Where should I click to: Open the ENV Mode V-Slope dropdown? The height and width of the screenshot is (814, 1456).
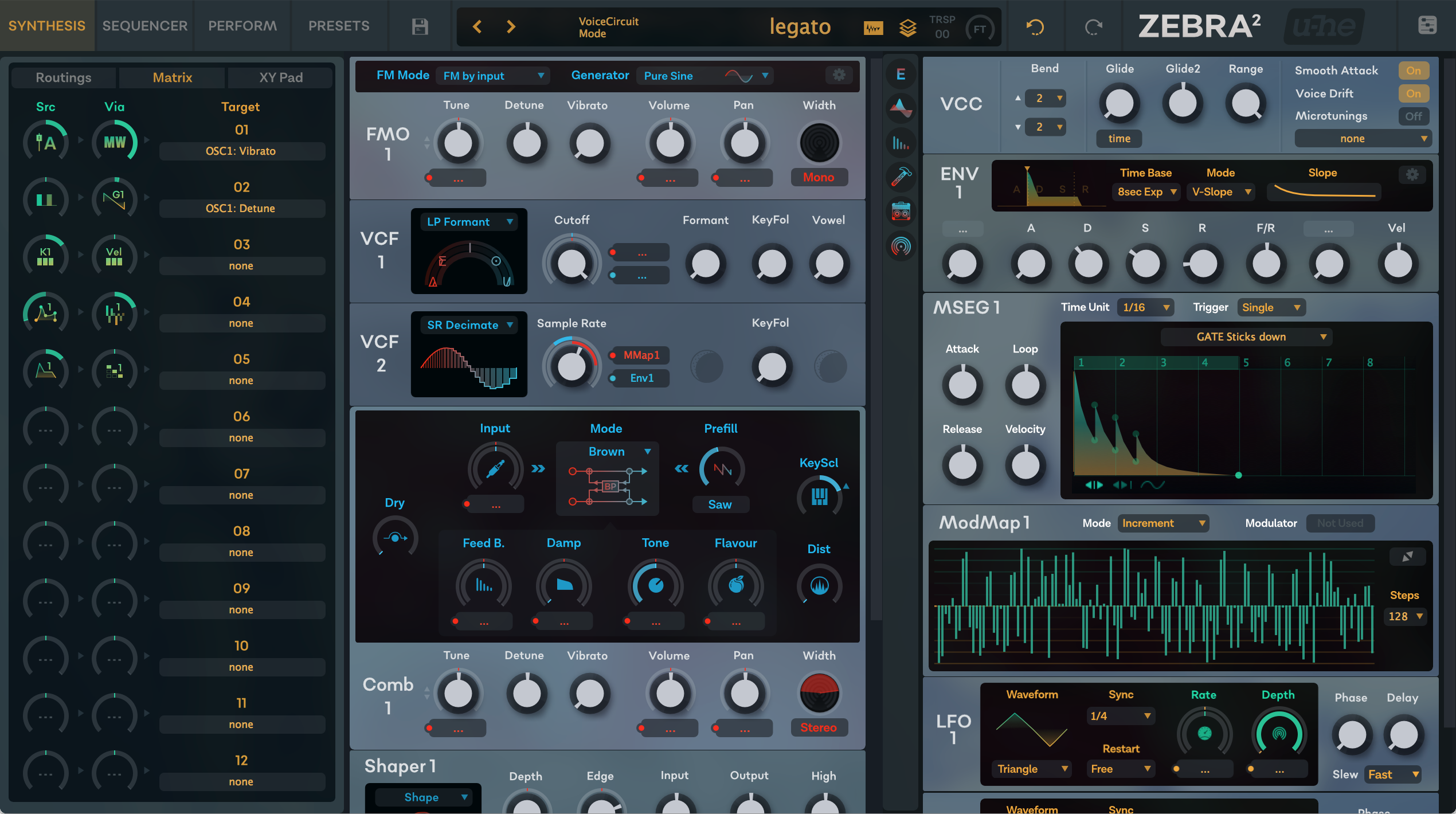coord(1221,191)
